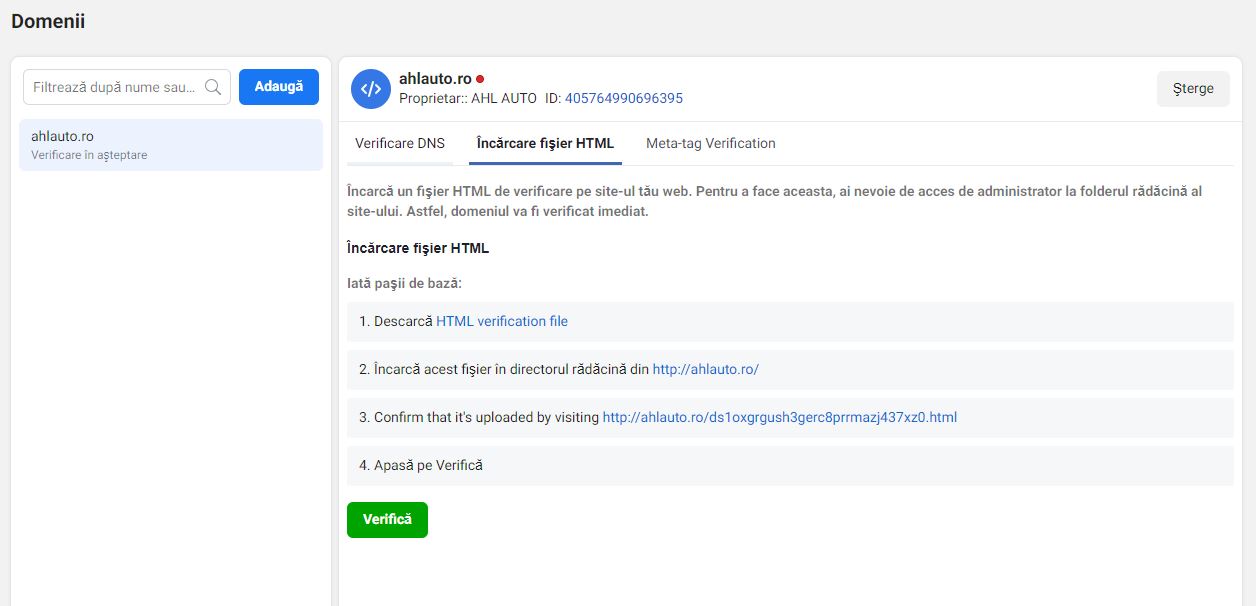Image resolution: width=1256 pixels, height=606 pixels.
Task: Visit the ds1oxgrgush3gerc8prrmazj437xz0.html link
Action: tap(780, 418)
